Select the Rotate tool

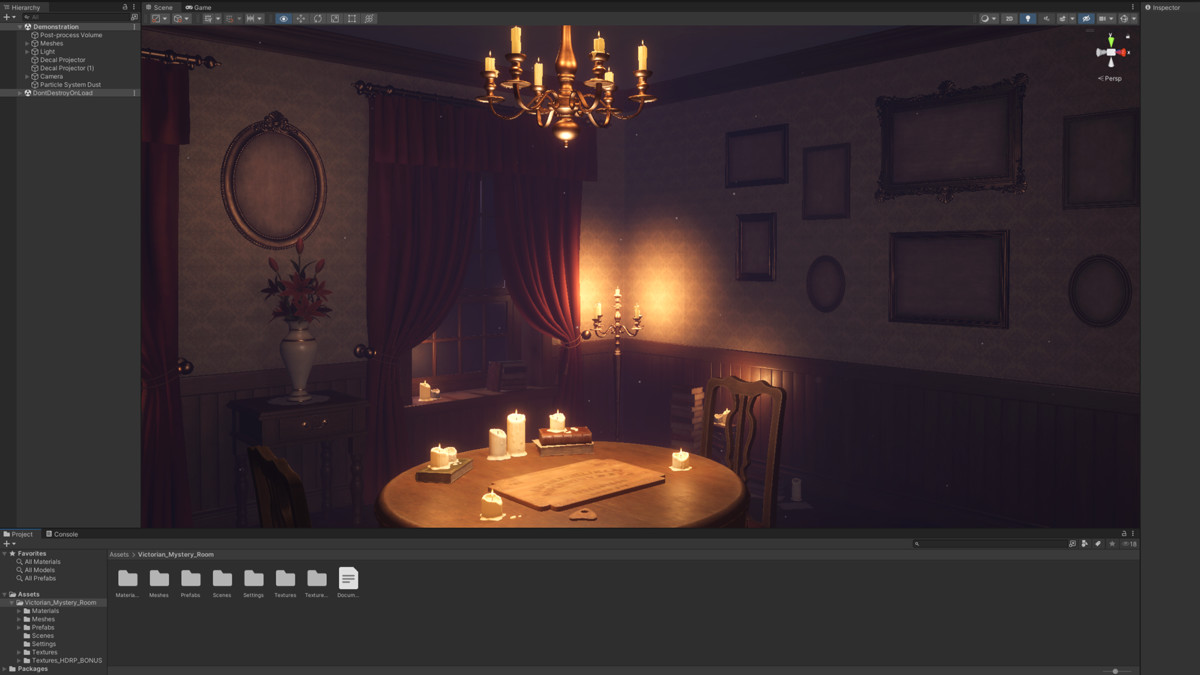point(318,18)
